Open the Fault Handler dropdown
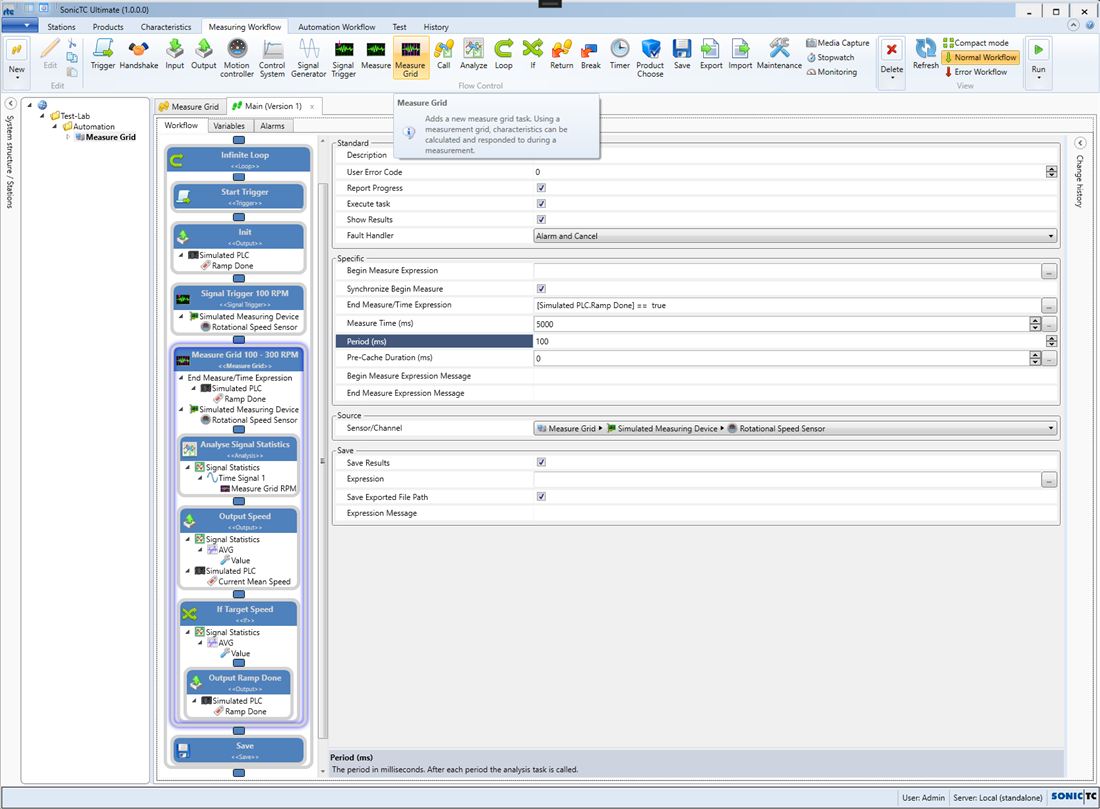The height and width of the screenshot is (809, 1100). 795,236
